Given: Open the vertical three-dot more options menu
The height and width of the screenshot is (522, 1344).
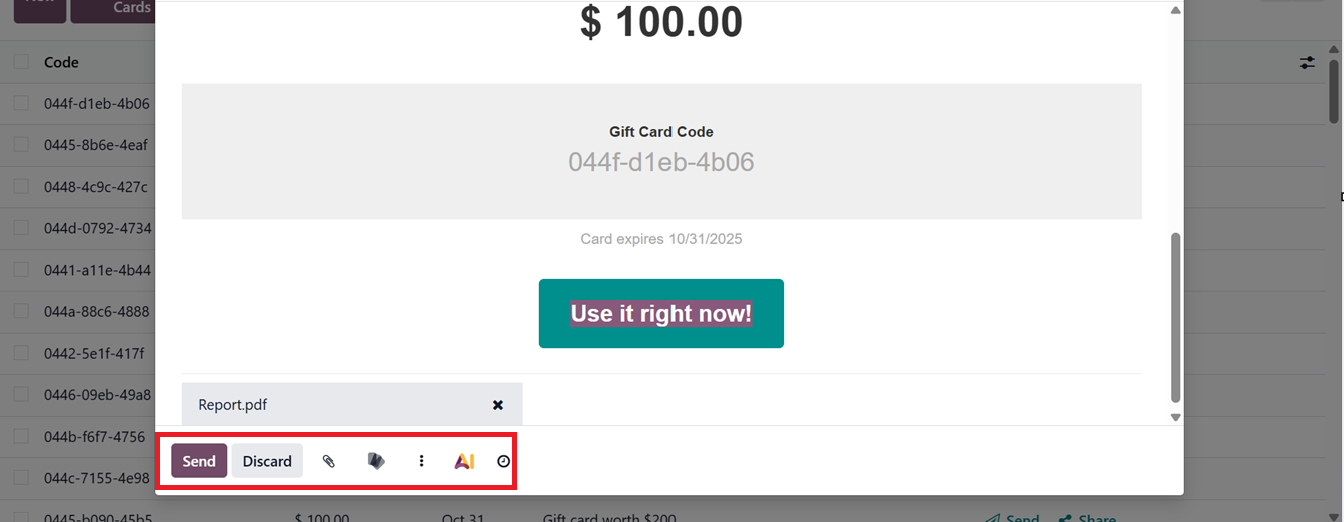Looking at the screenshot, I should 421,461.
